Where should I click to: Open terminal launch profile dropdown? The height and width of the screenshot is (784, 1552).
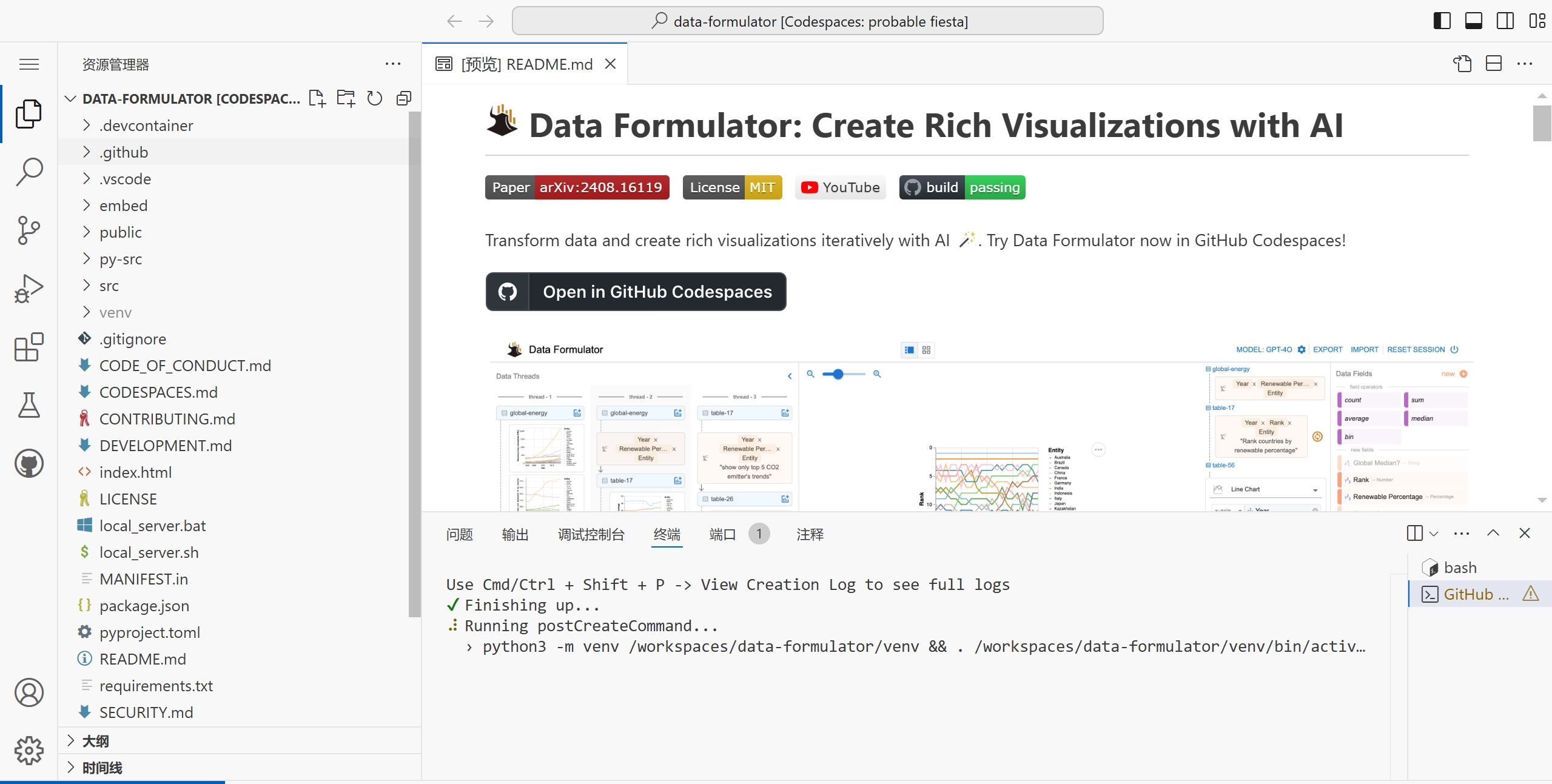tap(1434, 534)
